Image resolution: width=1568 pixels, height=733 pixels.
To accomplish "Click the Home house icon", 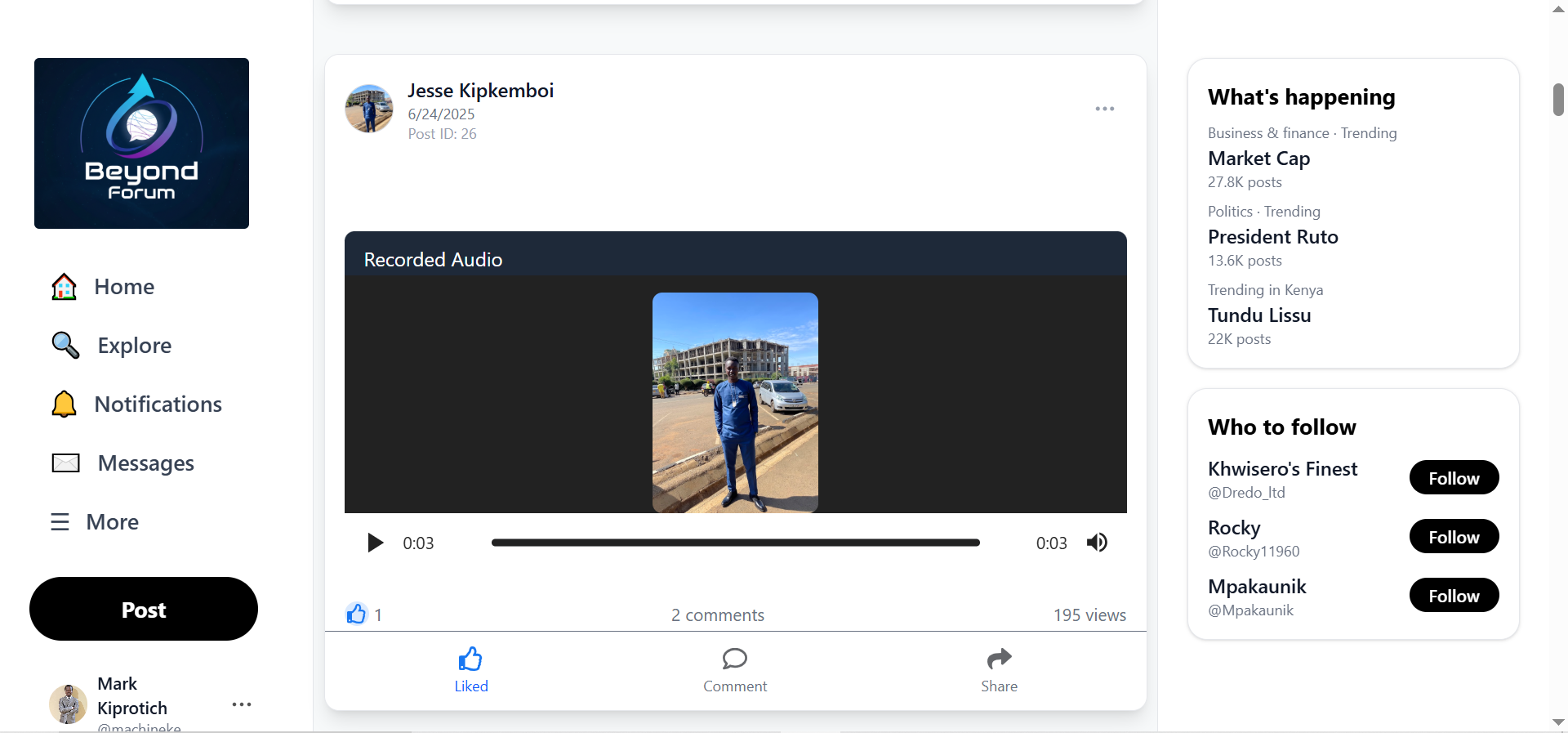I will (x=64, y=287).
